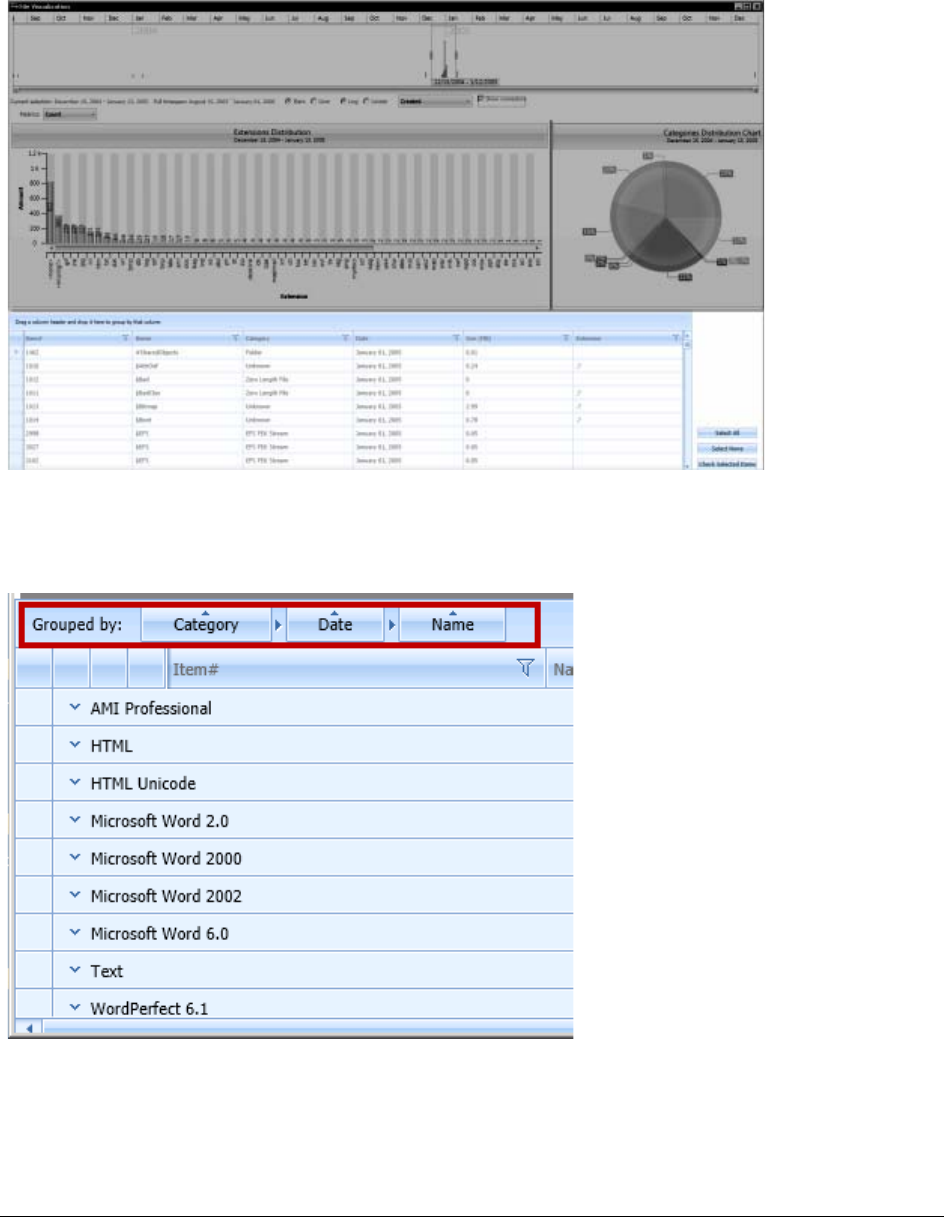
Task: Click the 'AMI Professional' group label
Action: pos(151,708)
